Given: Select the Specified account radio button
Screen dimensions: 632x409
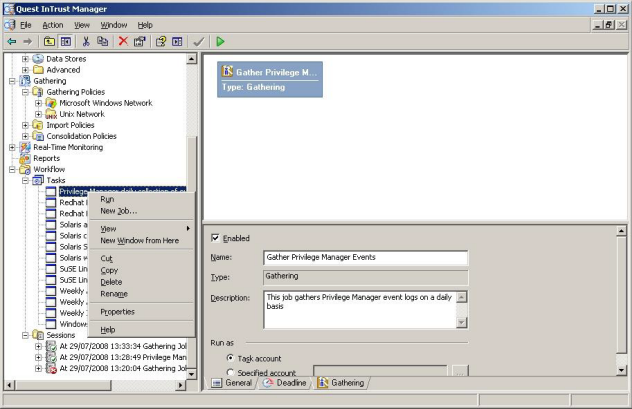Looking at the screenshot, I should [x=230, y=372].
